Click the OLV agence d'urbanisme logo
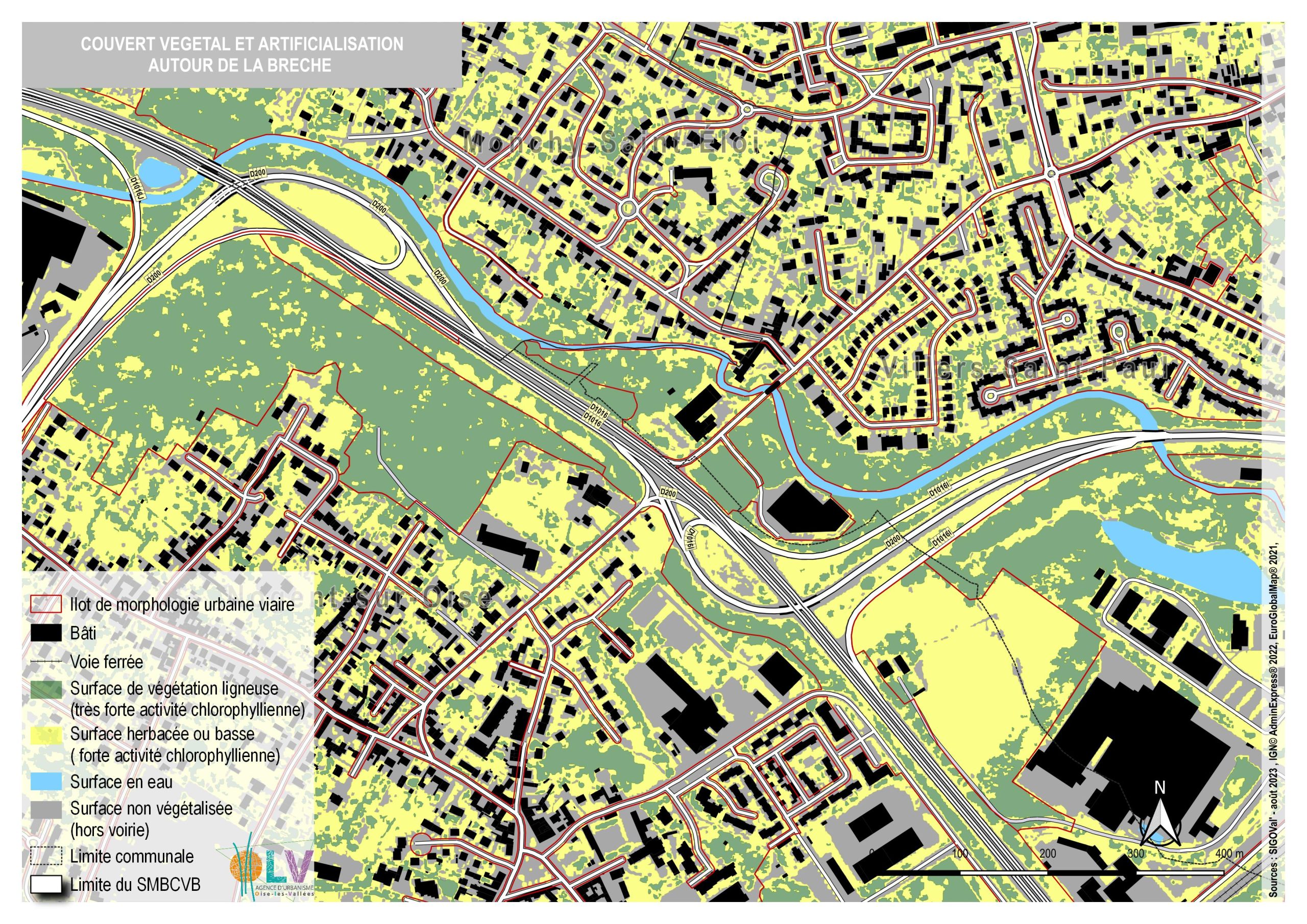Image resolution: width=1307 pixels, height=924 pixels. point(271,867)
